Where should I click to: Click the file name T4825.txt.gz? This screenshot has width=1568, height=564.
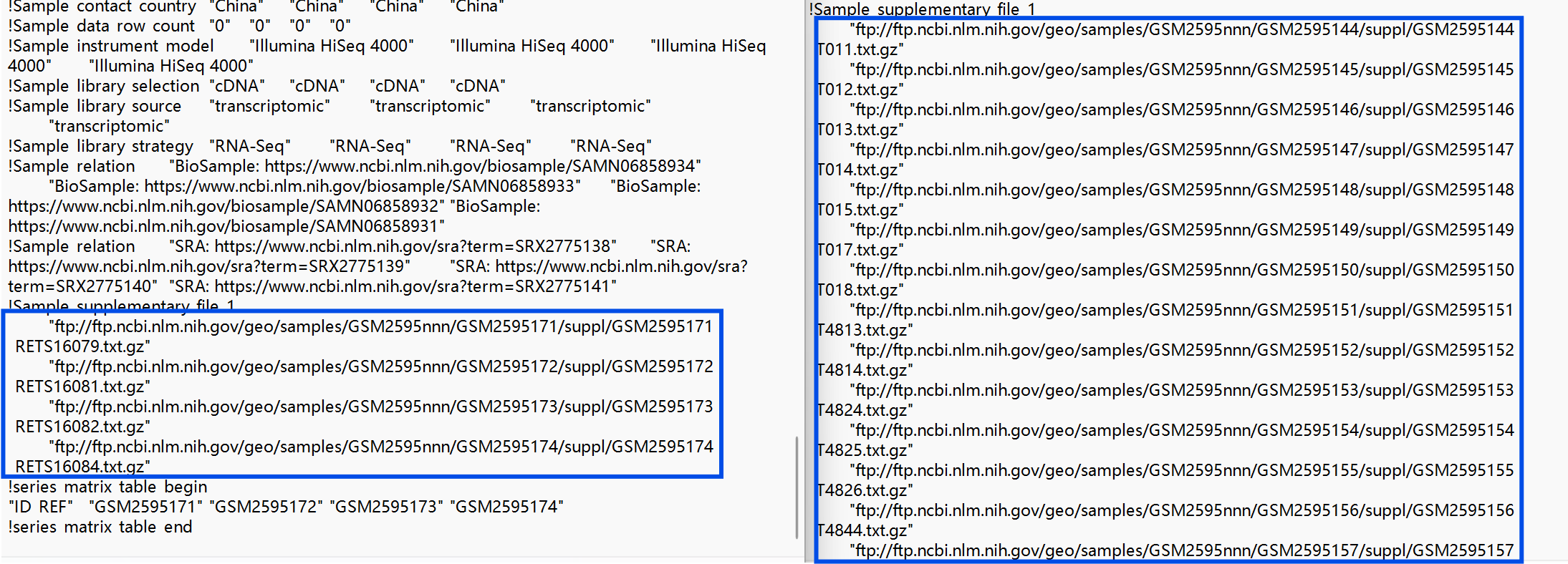(x=862, y=450)
